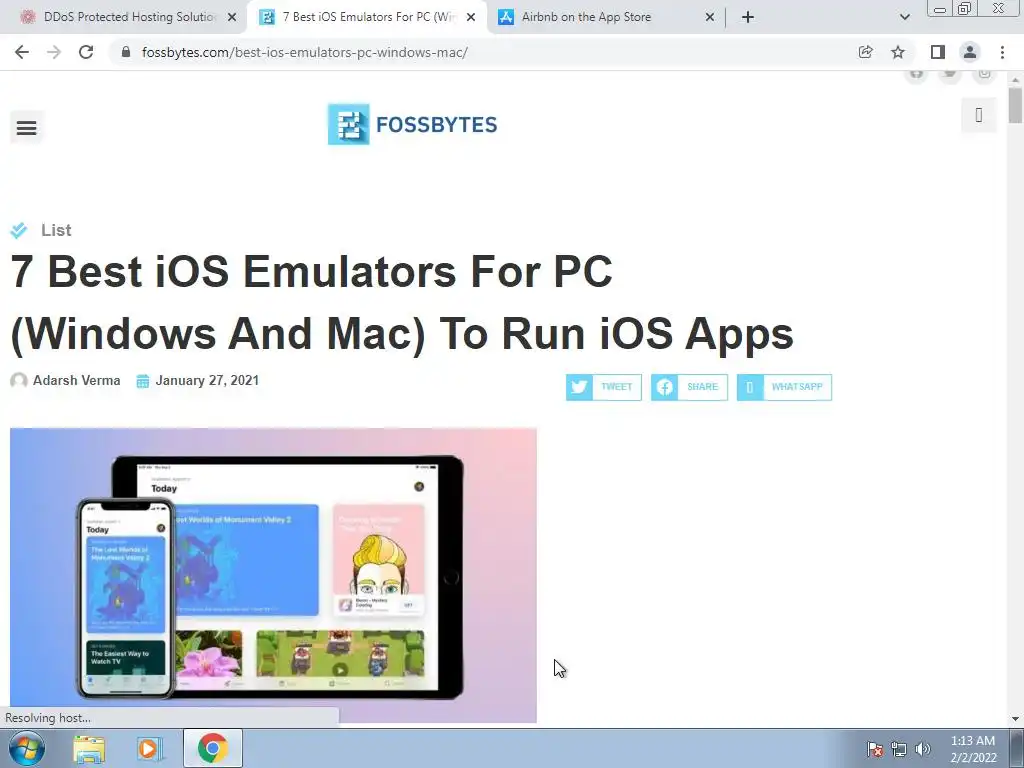Click the article headline text

point(402,302)
